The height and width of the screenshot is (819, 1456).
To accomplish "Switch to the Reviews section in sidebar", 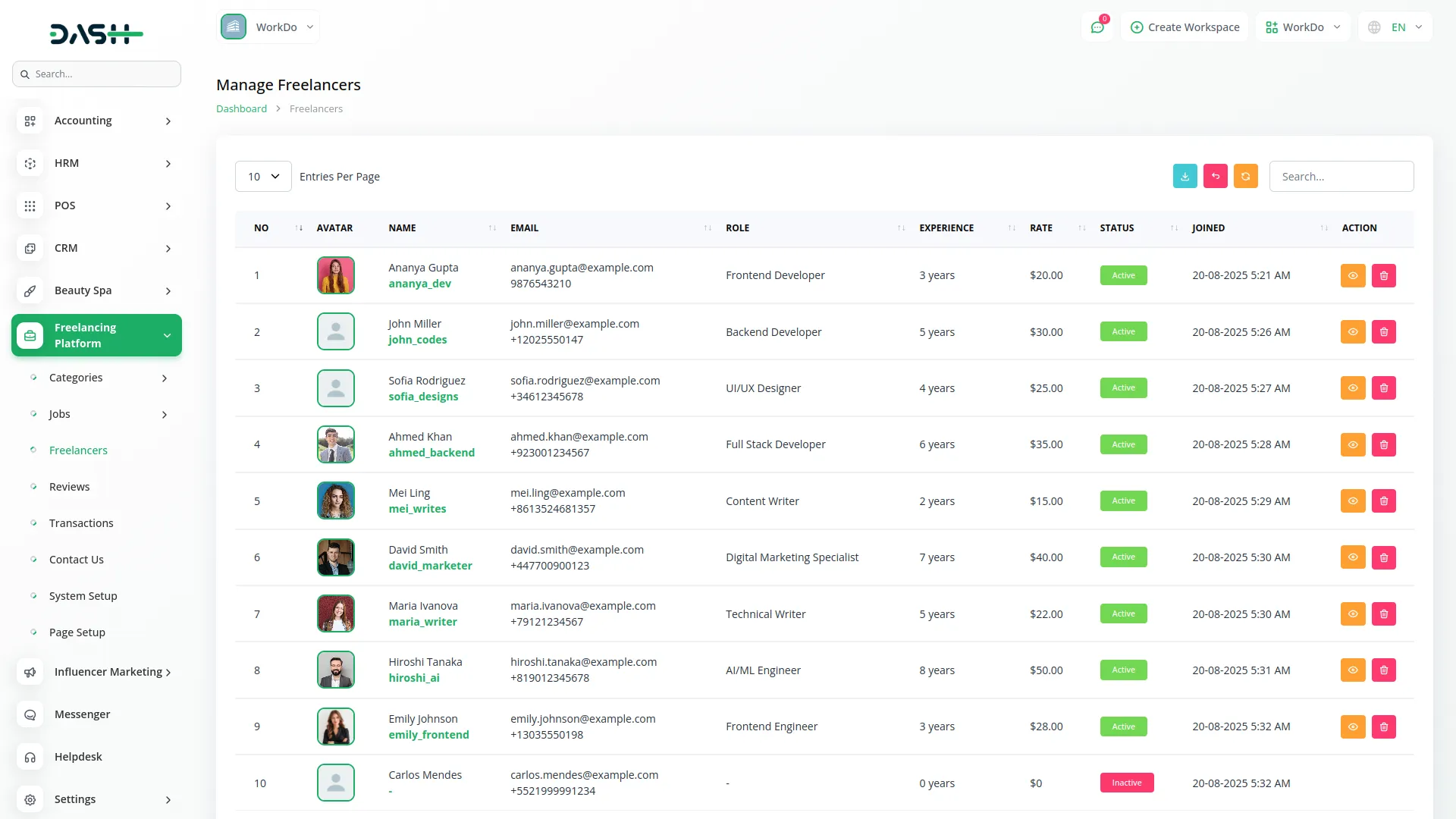I will [69, 486].
